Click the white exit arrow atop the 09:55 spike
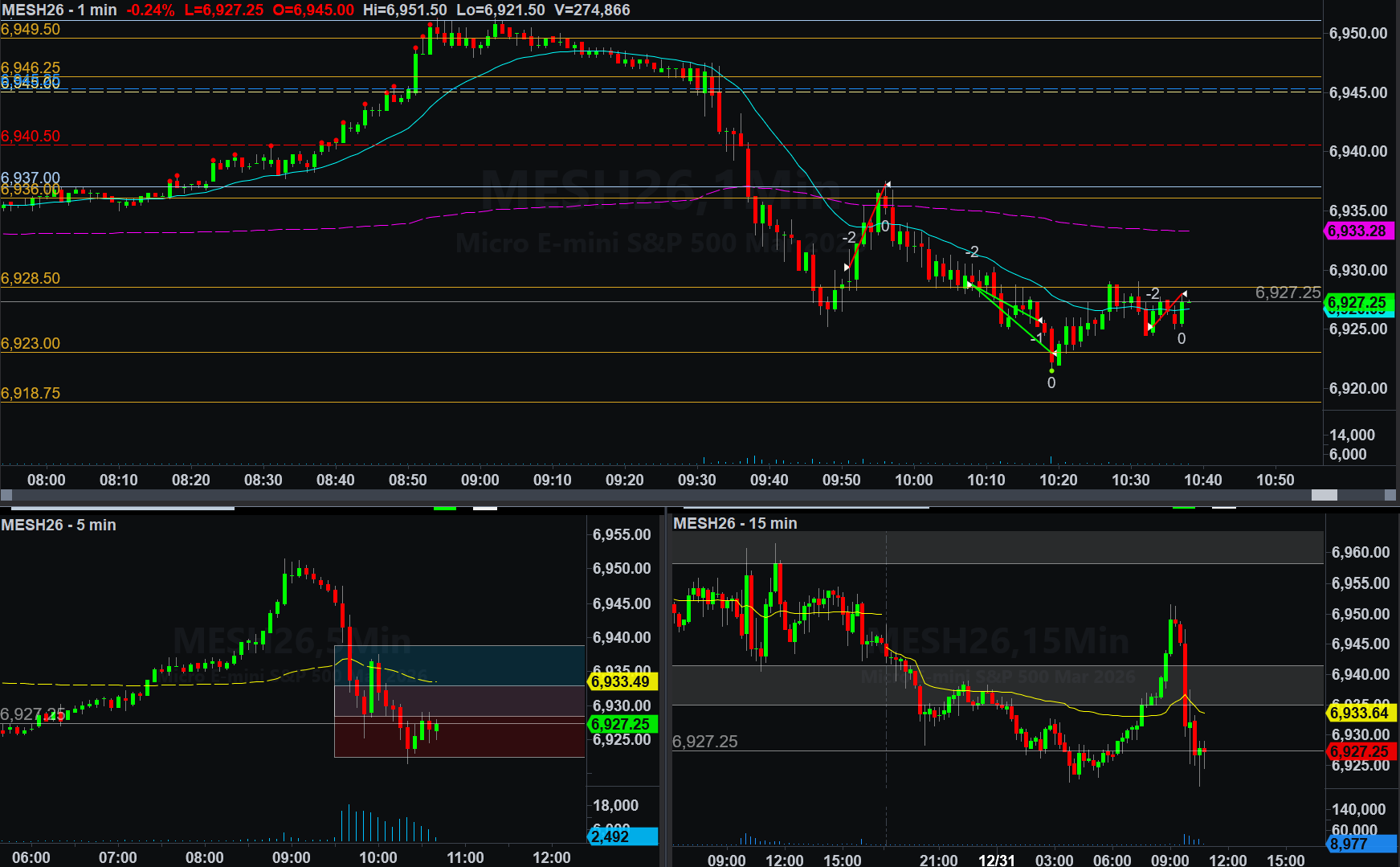This screenshot has width=1400, height=867. coord(888,184)
